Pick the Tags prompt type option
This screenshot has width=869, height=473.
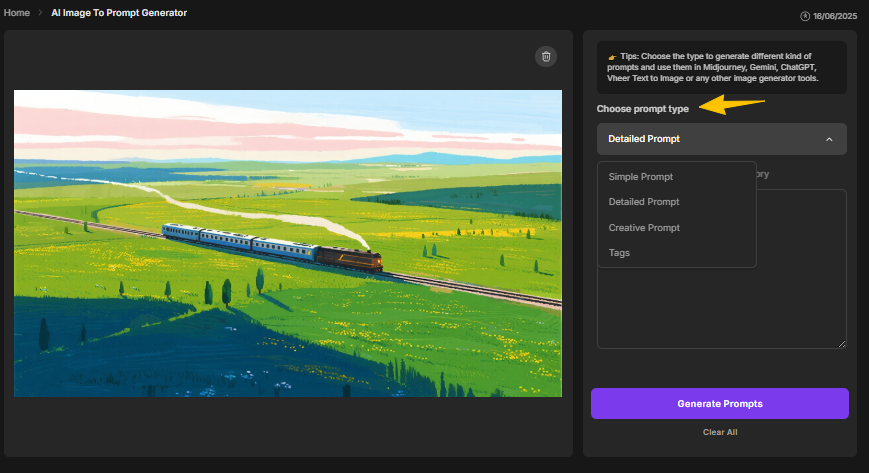[x=619, y=253]
